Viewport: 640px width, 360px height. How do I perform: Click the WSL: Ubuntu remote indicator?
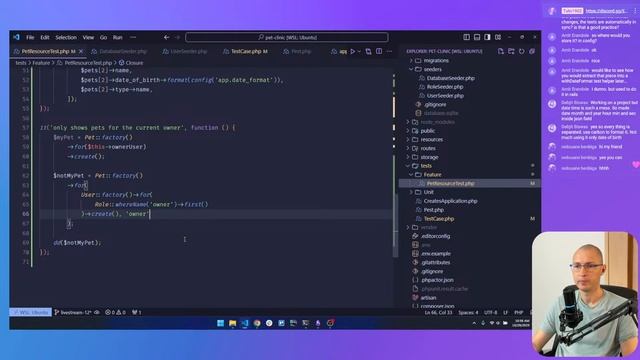pos(31,312)
